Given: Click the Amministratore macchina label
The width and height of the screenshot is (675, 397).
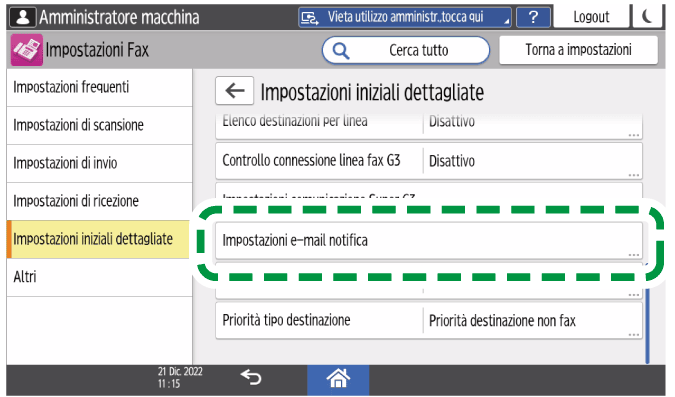Looking at the screenshot, I should pyautogui.click(x=119, y=17).
